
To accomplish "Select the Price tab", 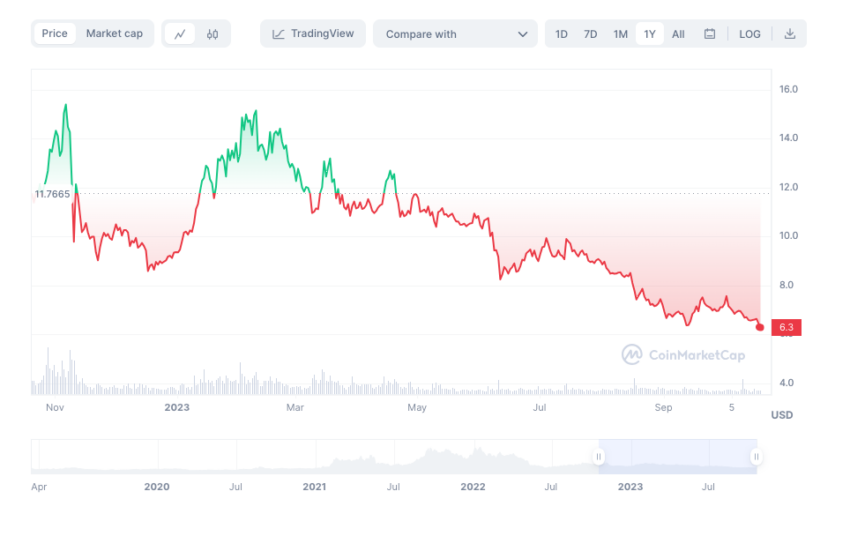I will pos(55,34).
